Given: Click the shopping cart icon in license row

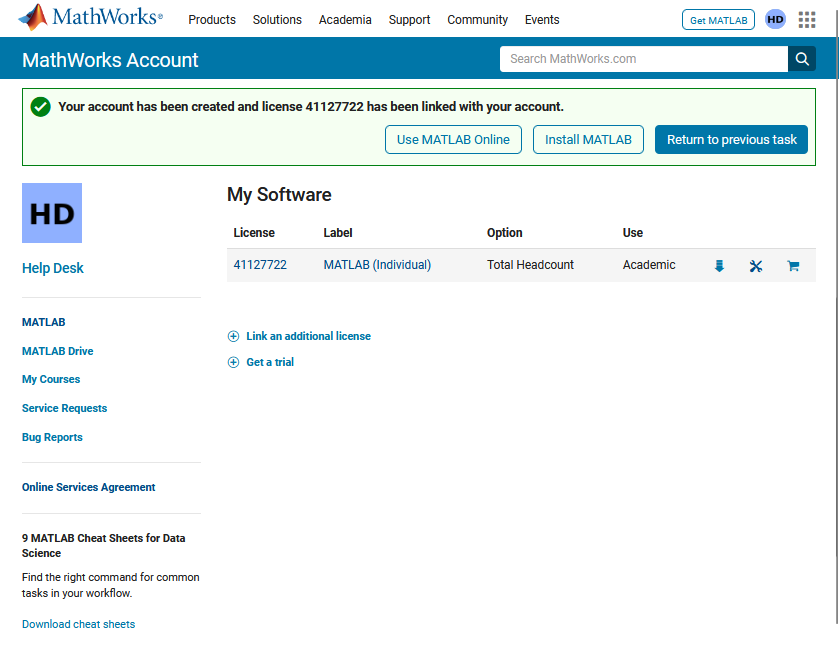Looking at the screenshot, I should click(793, 266).
